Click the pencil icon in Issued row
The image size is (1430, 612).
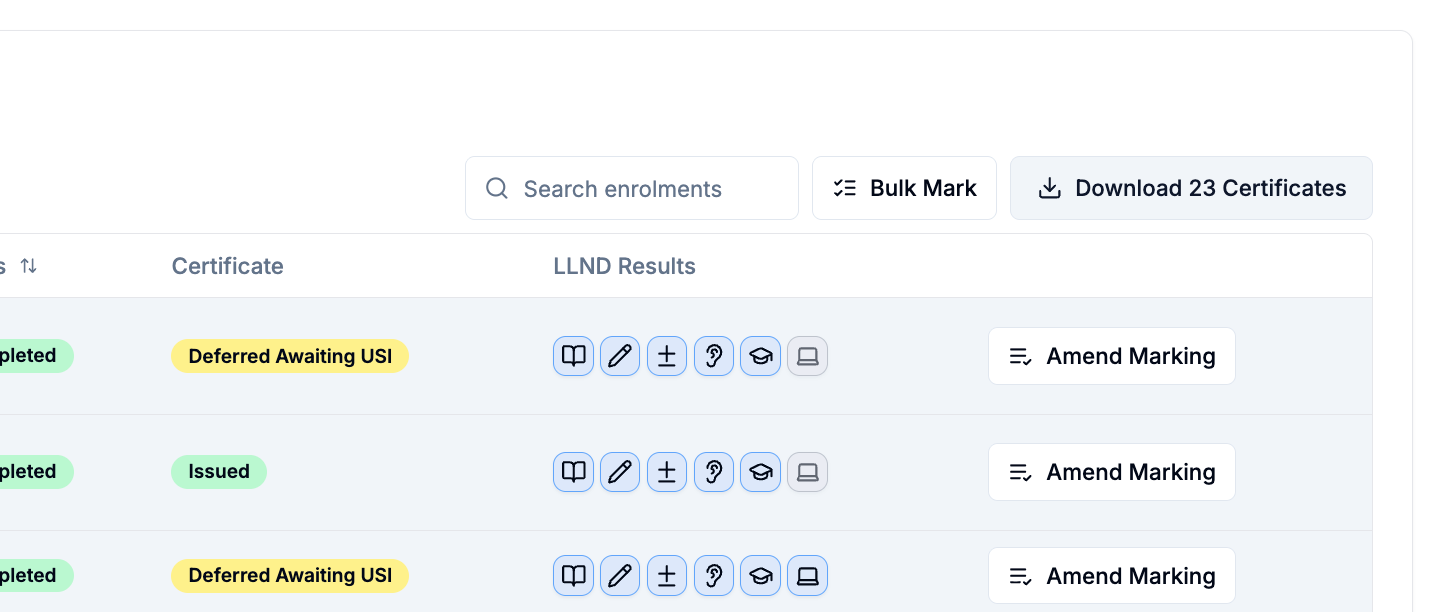coord(620,472)
